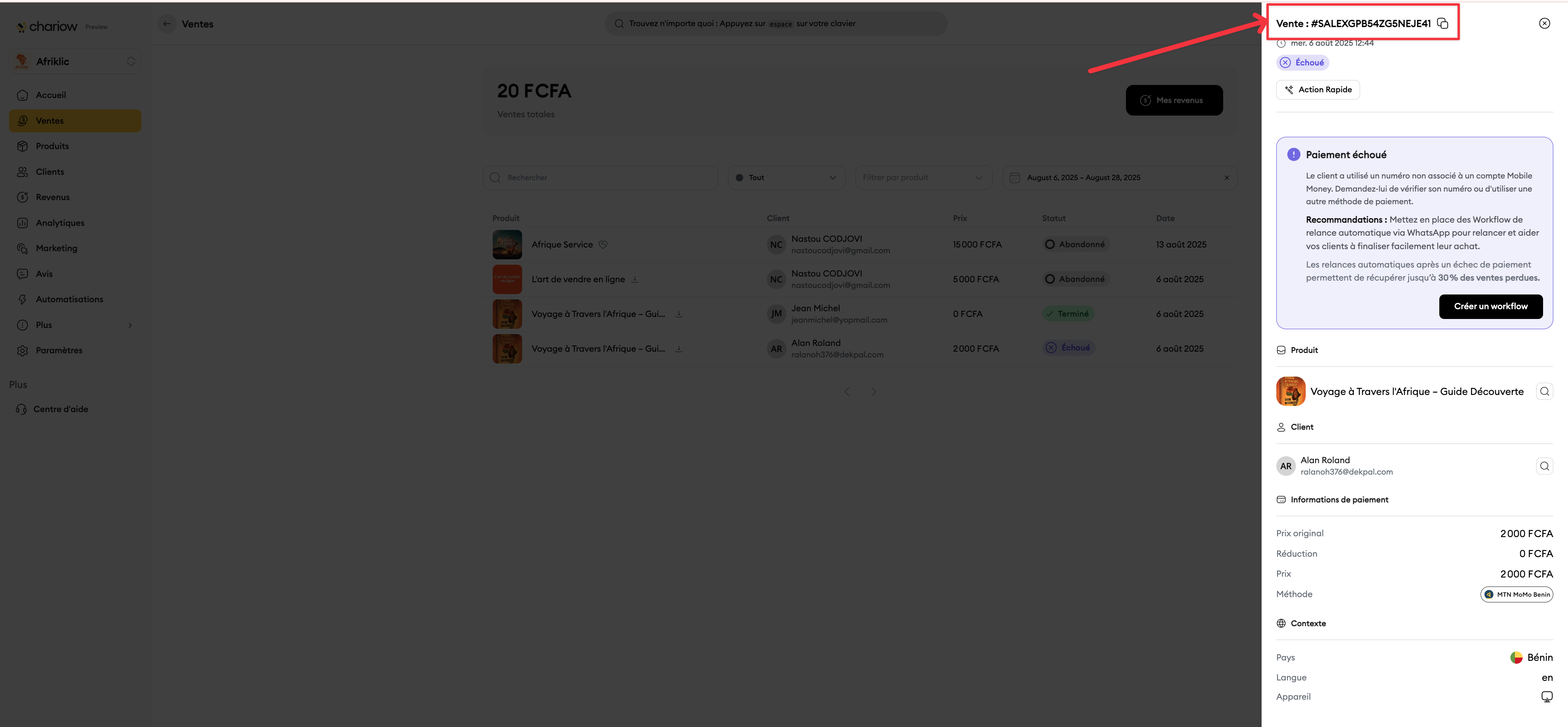Open Clients in the sidebar
Image resolution: width=1568 pixels, height=727 pixels.
pyautogui.click(x=75, y=172)
